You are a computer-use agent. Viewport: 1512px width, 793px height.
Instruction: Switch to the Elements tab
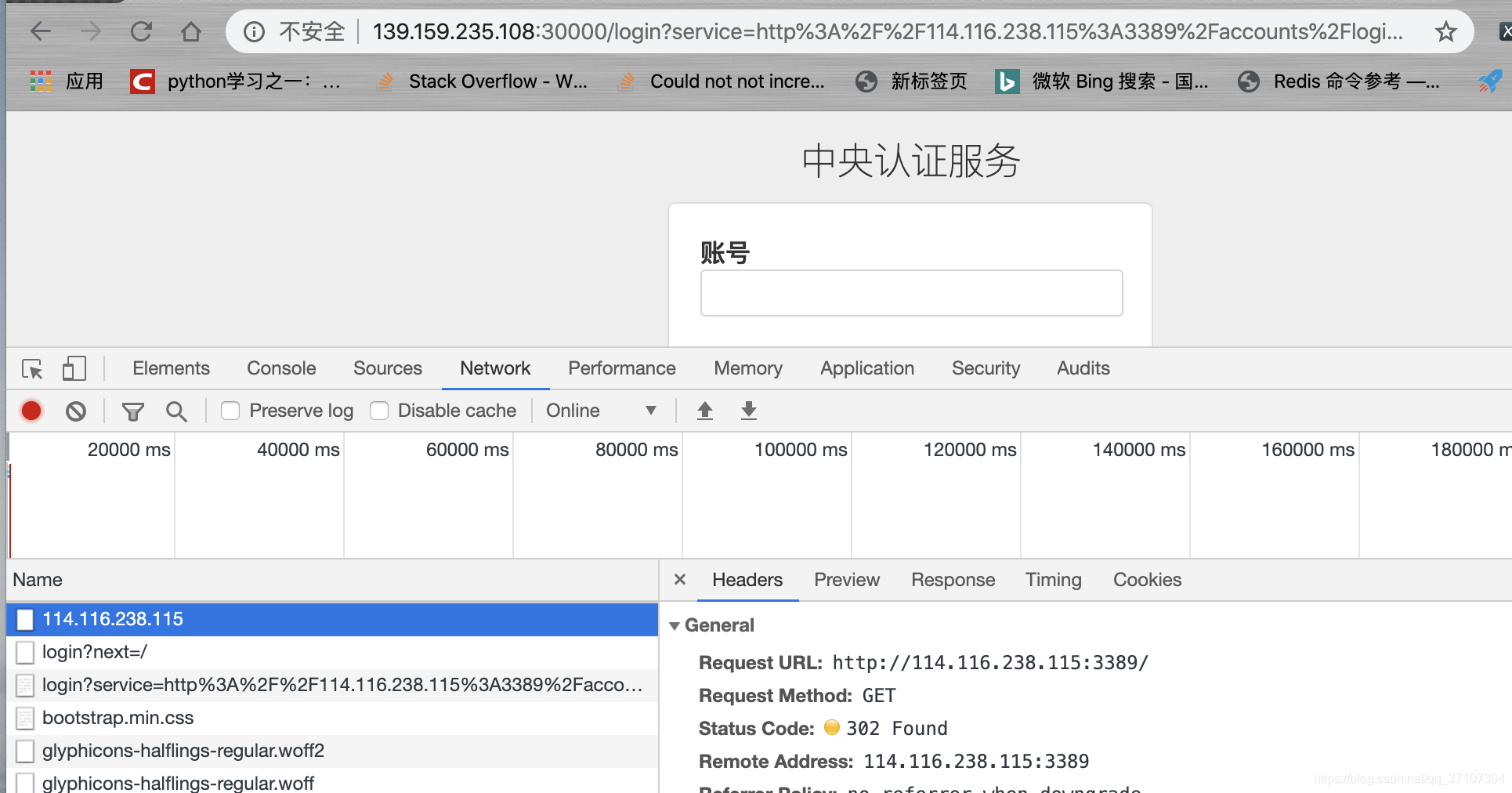click(x=171, y=368)
